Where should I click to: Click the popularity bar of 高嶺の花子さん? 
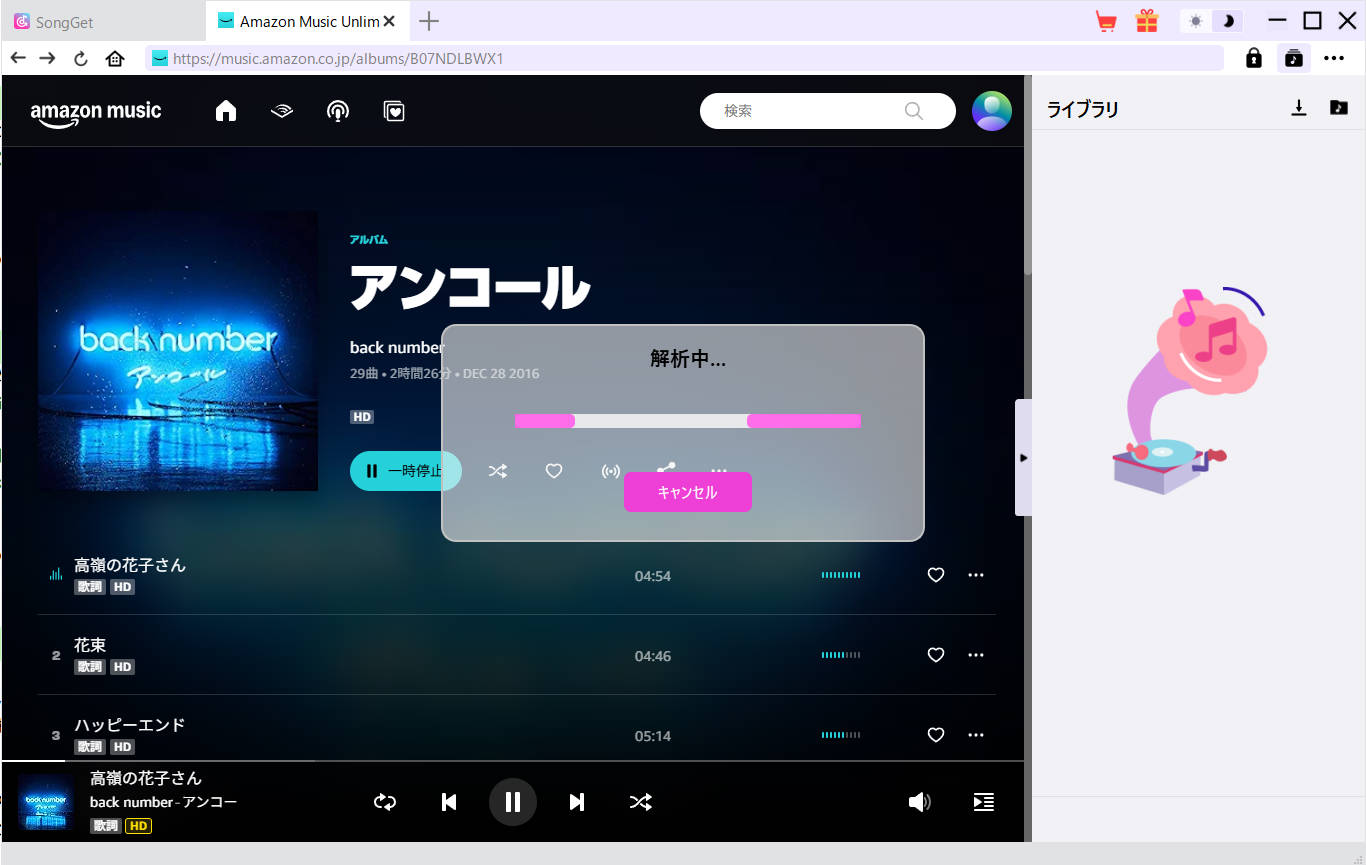(x=841, y=575)
